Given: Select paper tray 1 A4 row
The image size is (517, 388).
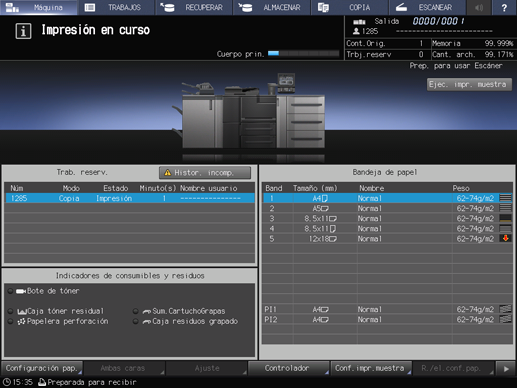Looking at the screenshot, I should pos(388,198).
